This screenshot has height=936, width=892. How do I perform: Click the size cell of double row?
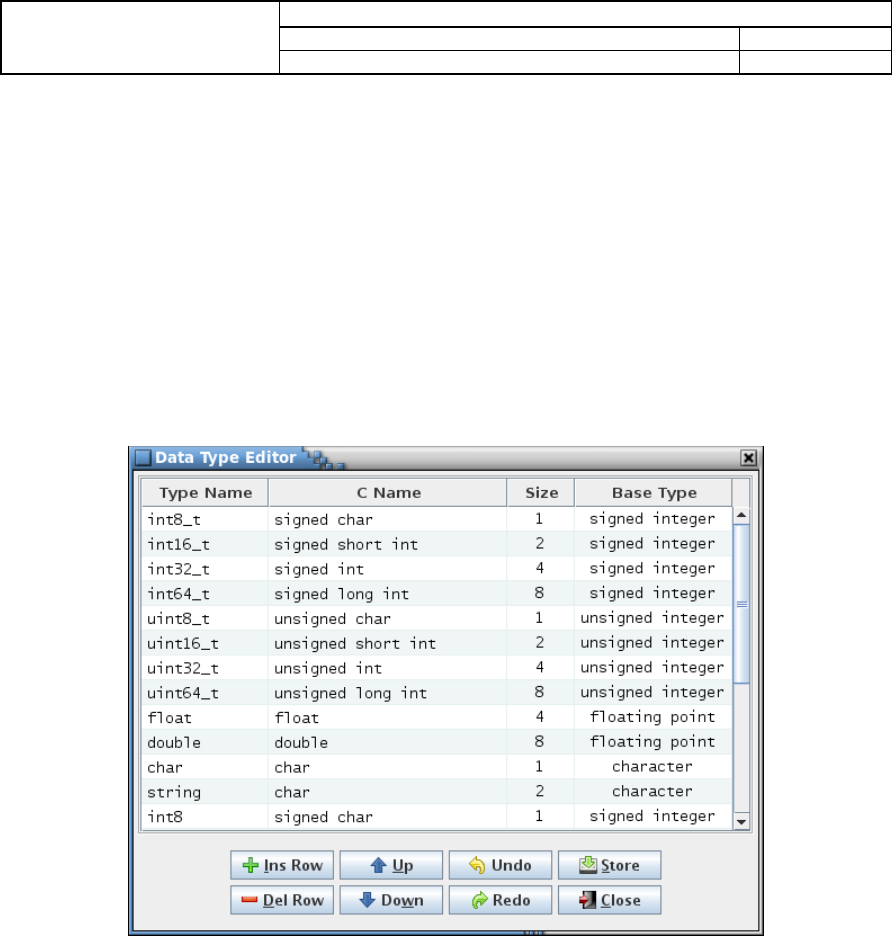(x=541, y=743)
